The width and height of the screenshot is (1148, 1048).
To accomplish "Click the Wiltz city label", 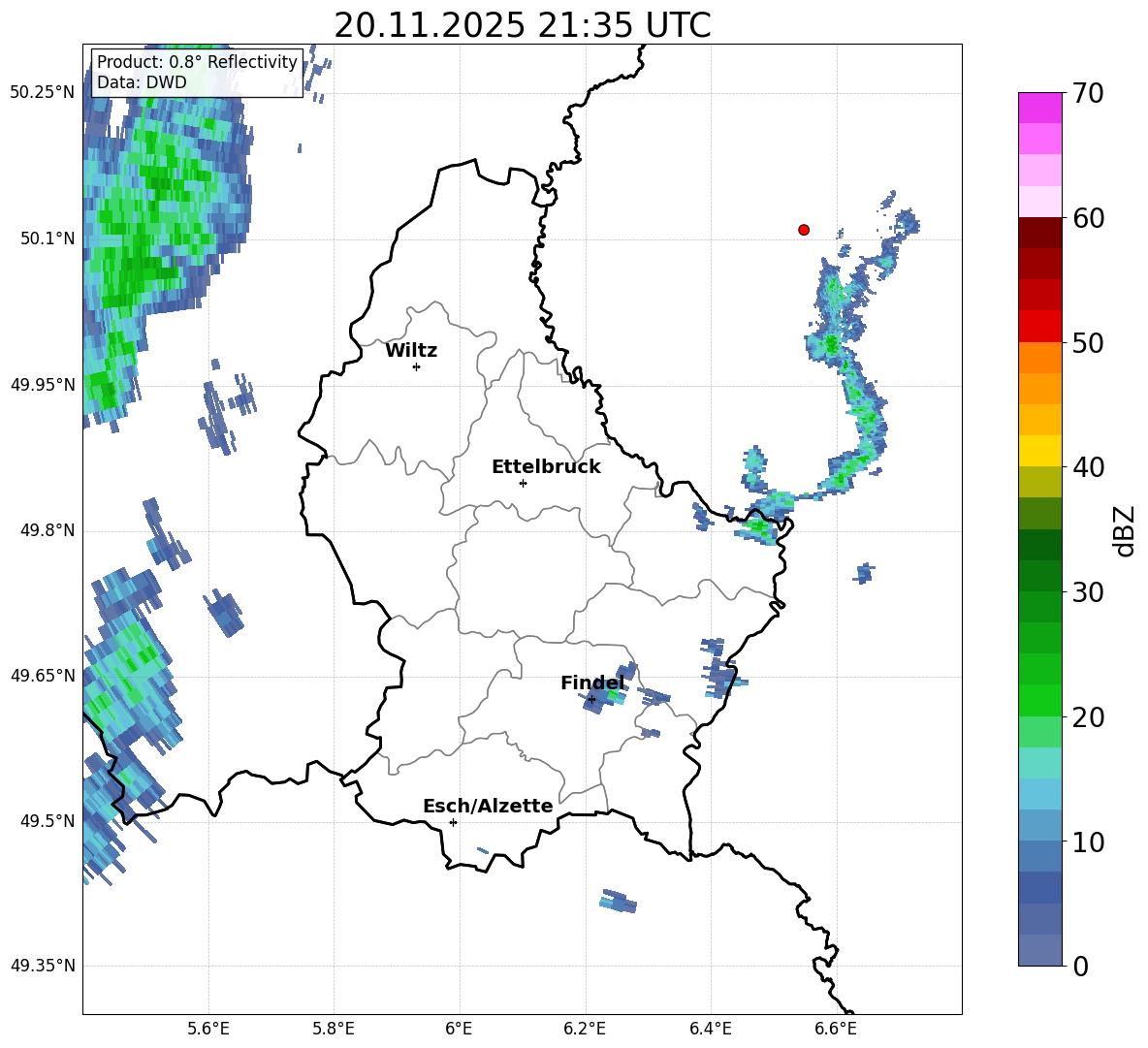I will pos(411,351).
